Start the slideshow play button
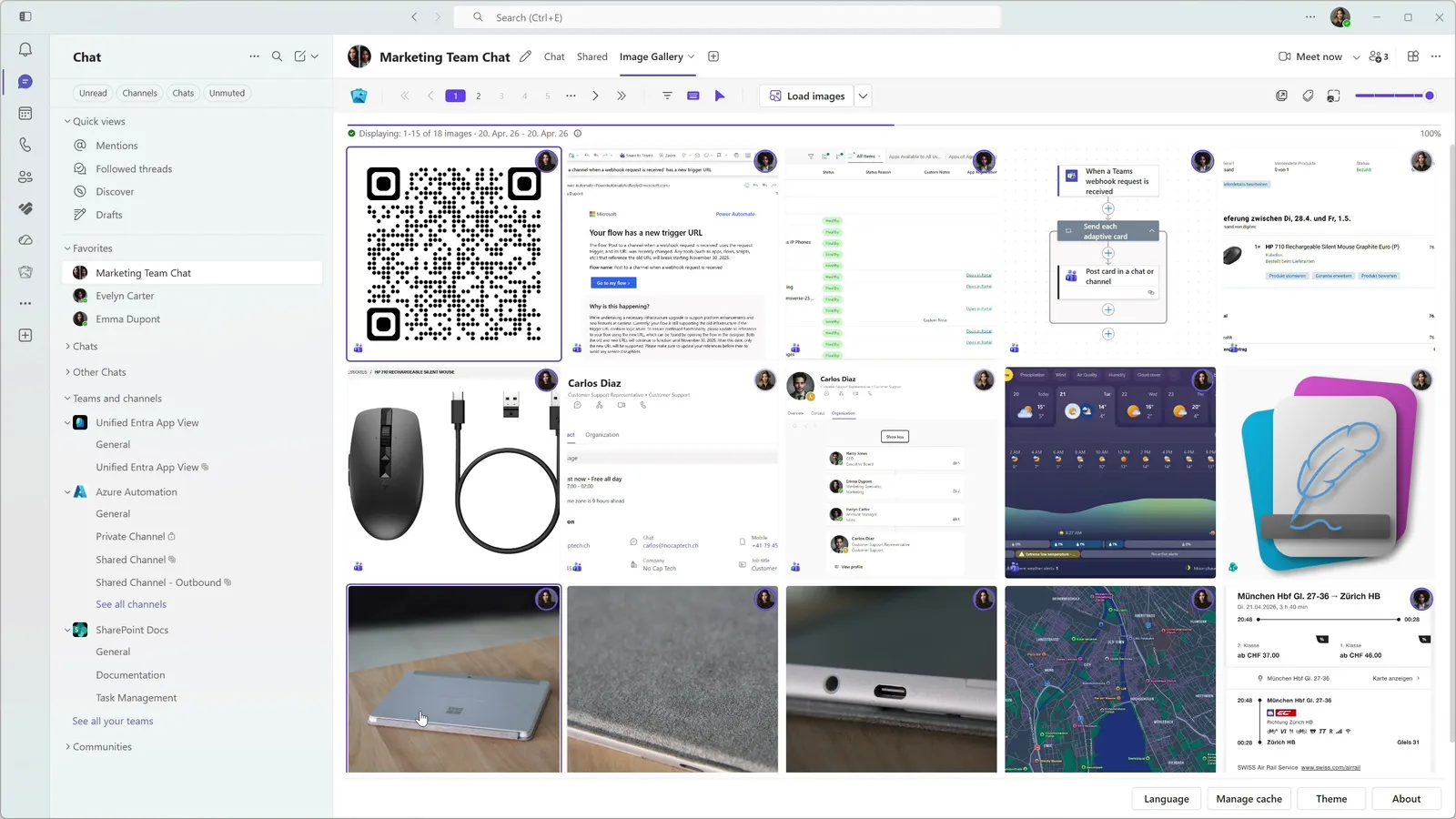The width and height of the screenshot is (1456, 819). click(720, 96)
